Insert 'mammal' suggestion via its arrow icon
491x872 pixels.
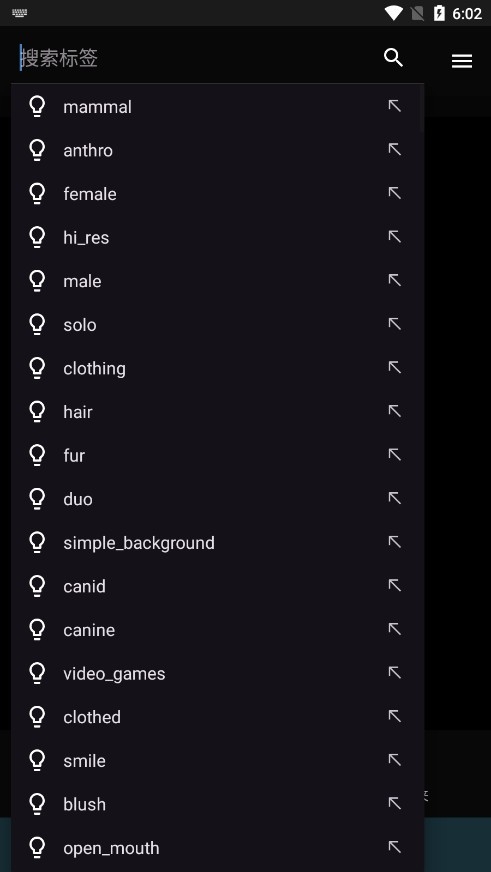click(x=394, y=106)
